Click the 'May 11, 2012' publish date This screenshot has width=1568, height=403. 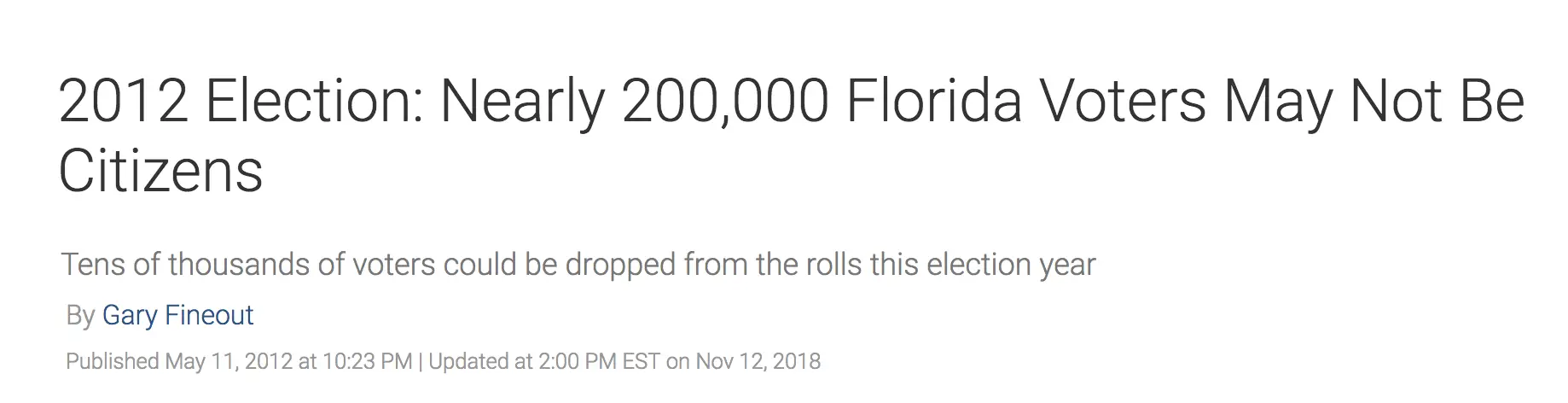coord(229,362)
